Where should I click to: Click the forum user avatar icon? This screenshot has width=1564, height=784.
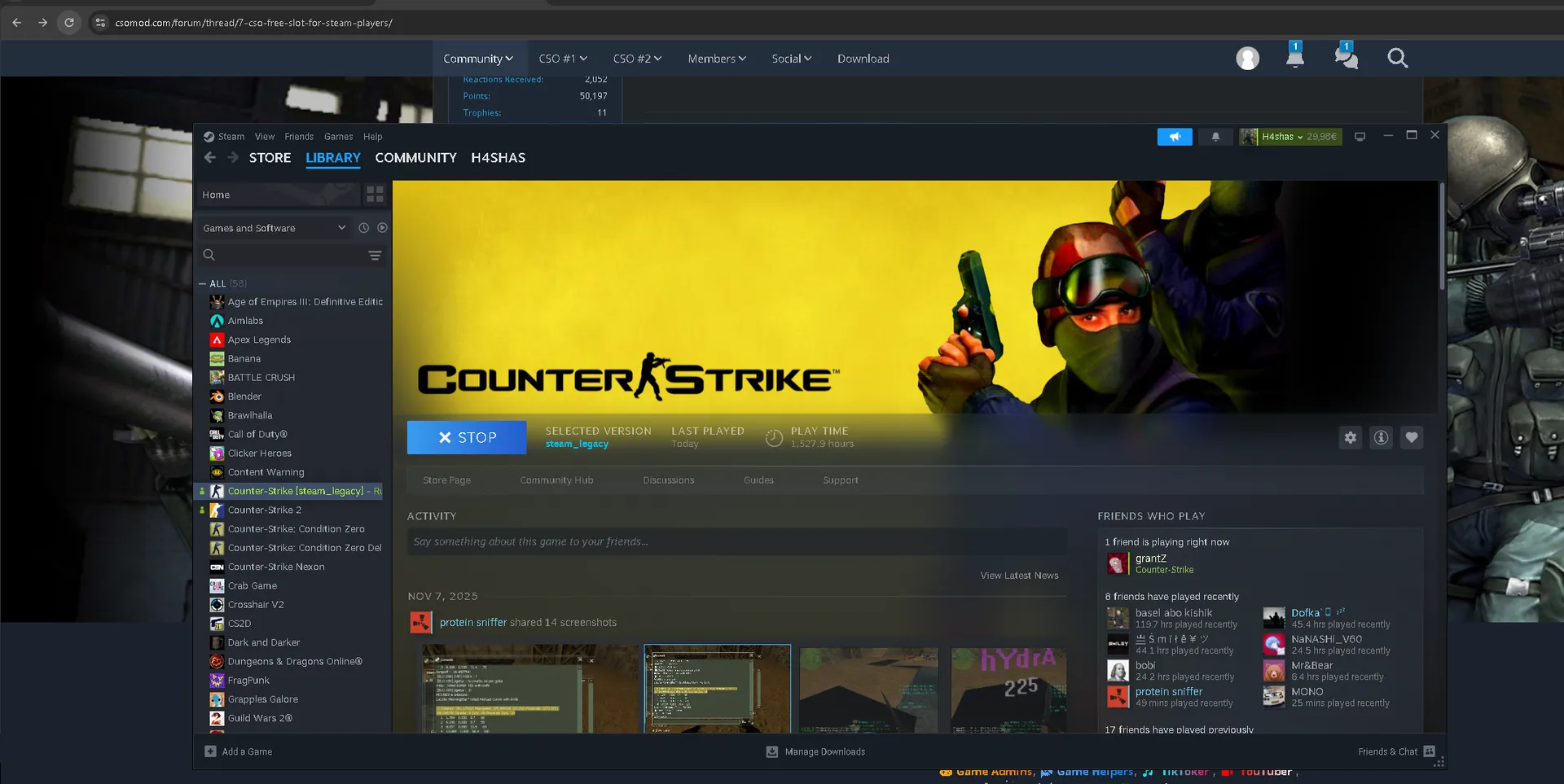[x=1247, y=59]
